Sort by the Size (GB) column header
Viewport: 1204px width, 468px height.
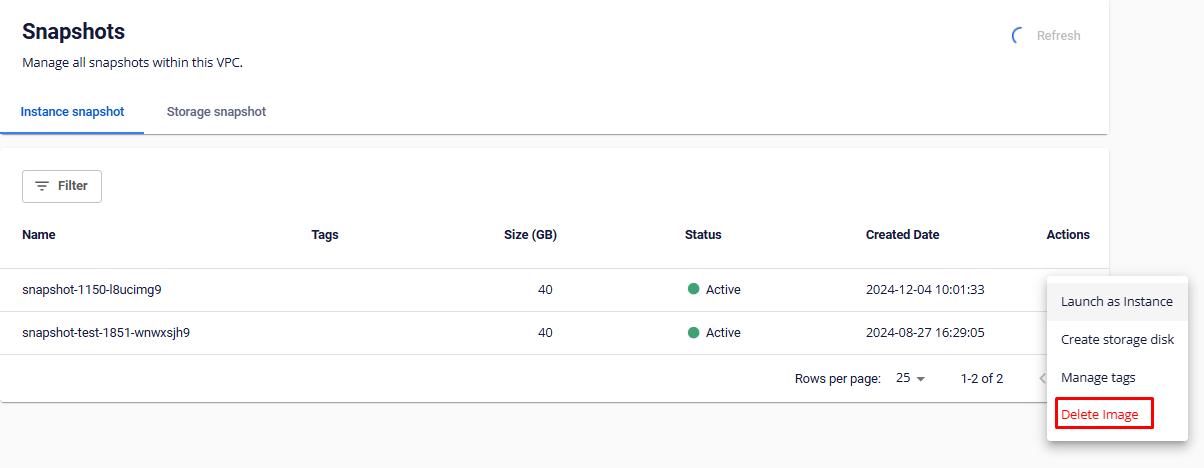tap(530, 235)
